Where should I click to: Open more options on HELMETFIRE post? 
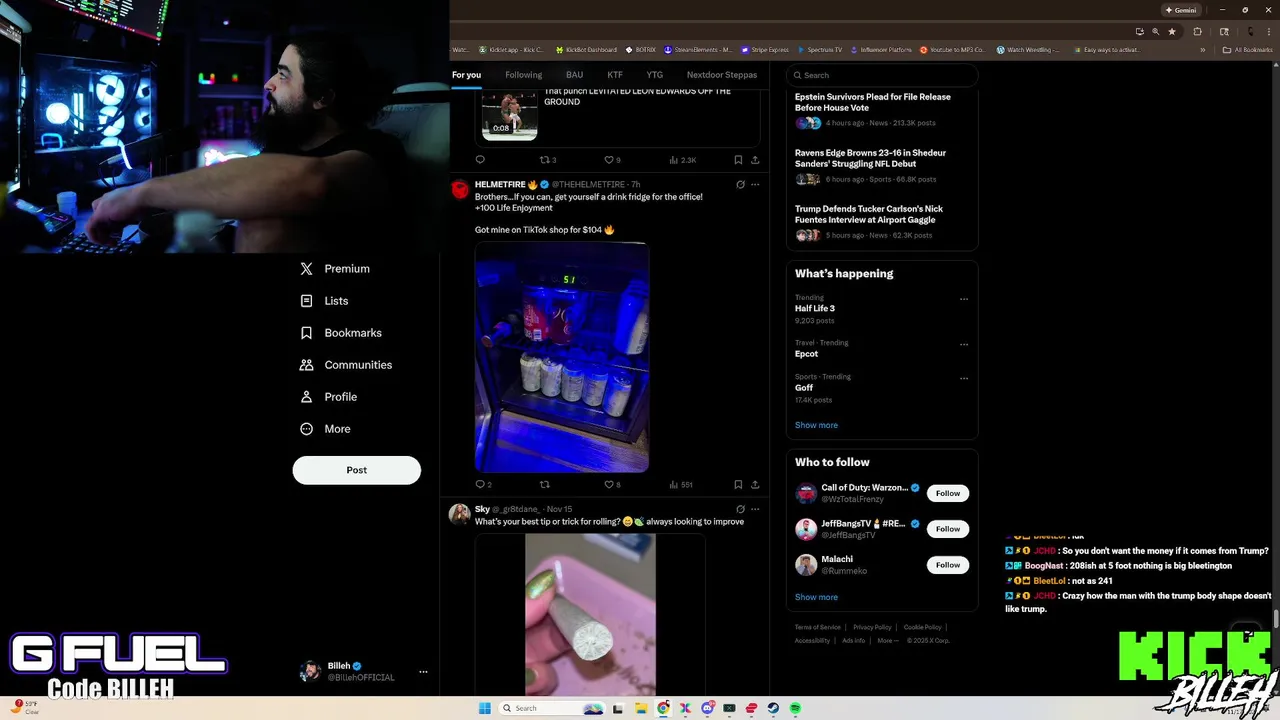(x=755, y=185)
